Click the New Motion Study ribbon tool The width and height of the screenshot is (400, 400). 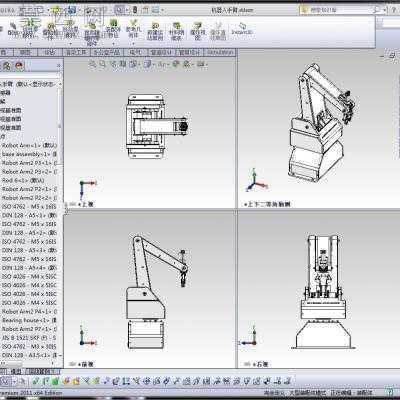coord(155,31)
